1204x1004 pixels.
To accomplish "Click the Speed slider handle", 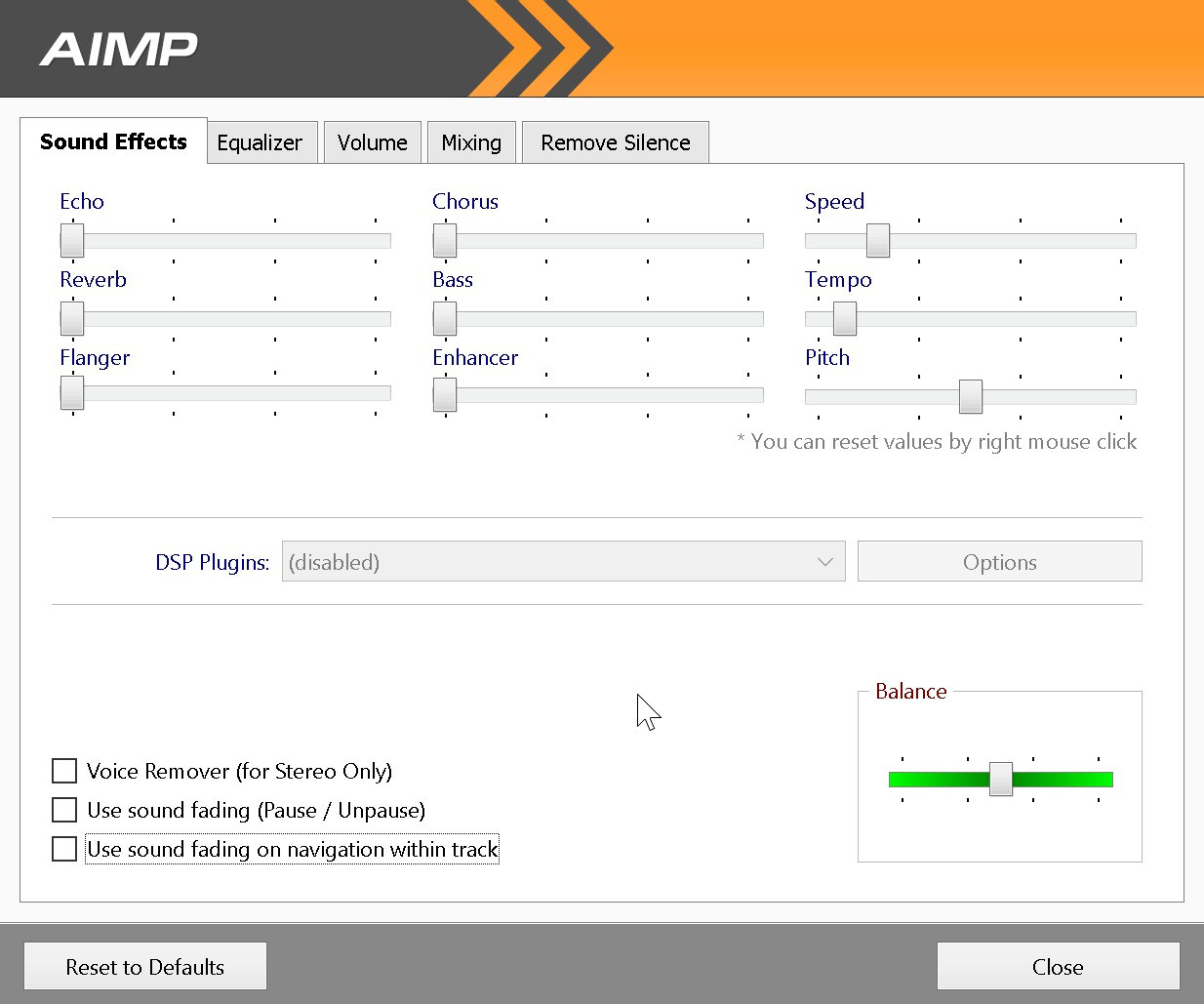I will (x=878, y=240).
